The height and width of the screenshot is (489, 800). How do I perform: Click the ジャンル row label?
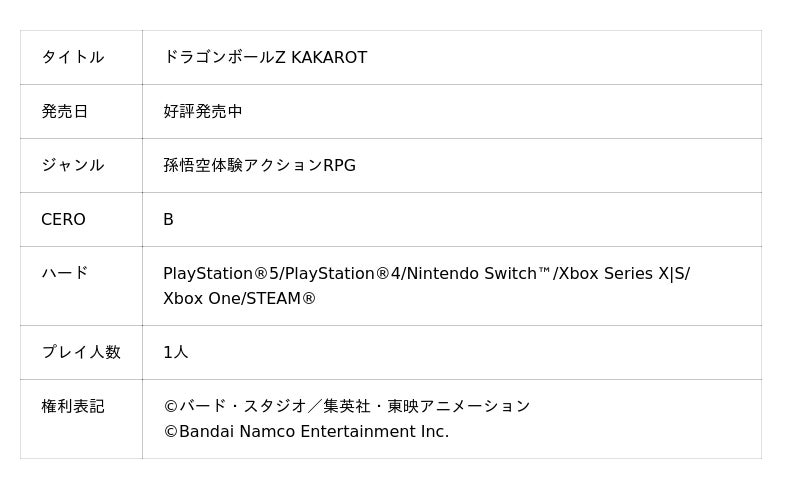tap(72, 166)
